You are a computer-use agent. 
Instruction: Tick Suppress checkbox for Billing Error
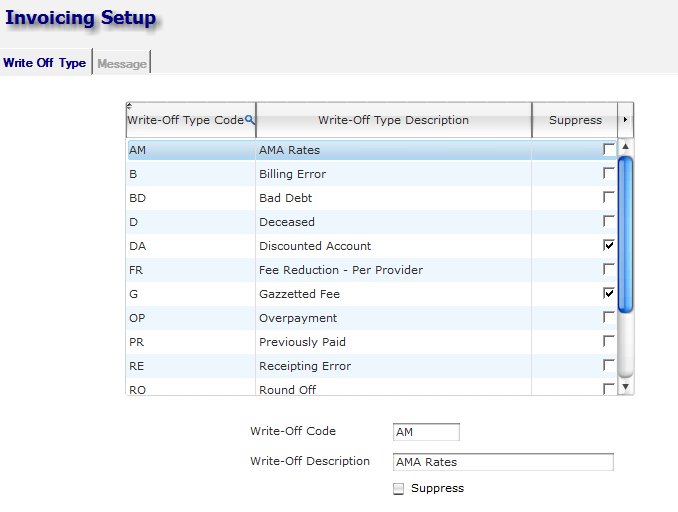pos(609,173)
